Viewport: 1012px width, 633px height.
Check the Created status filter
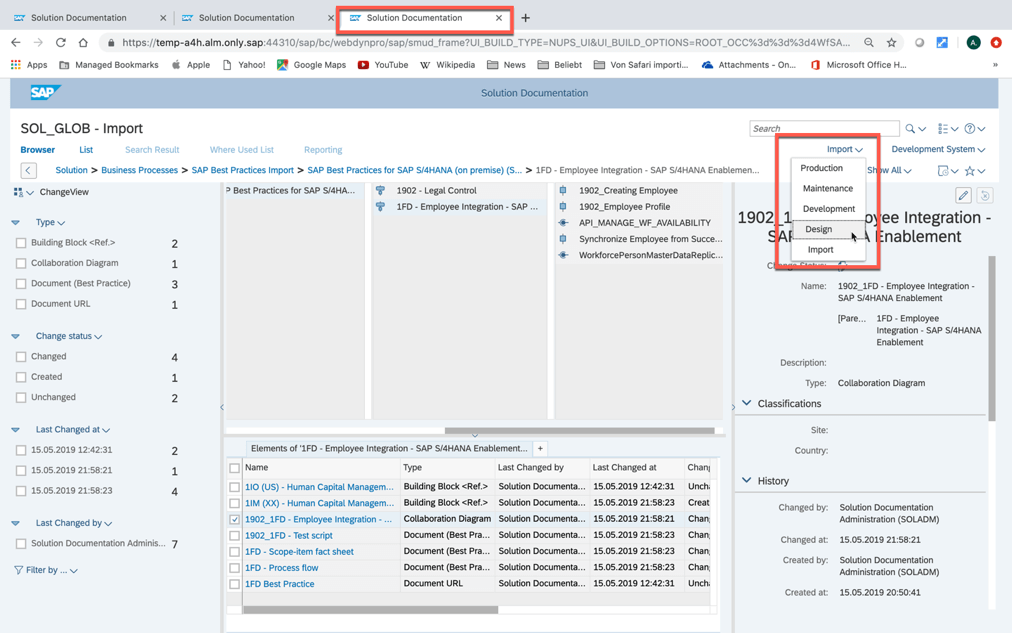pos(21,377)
